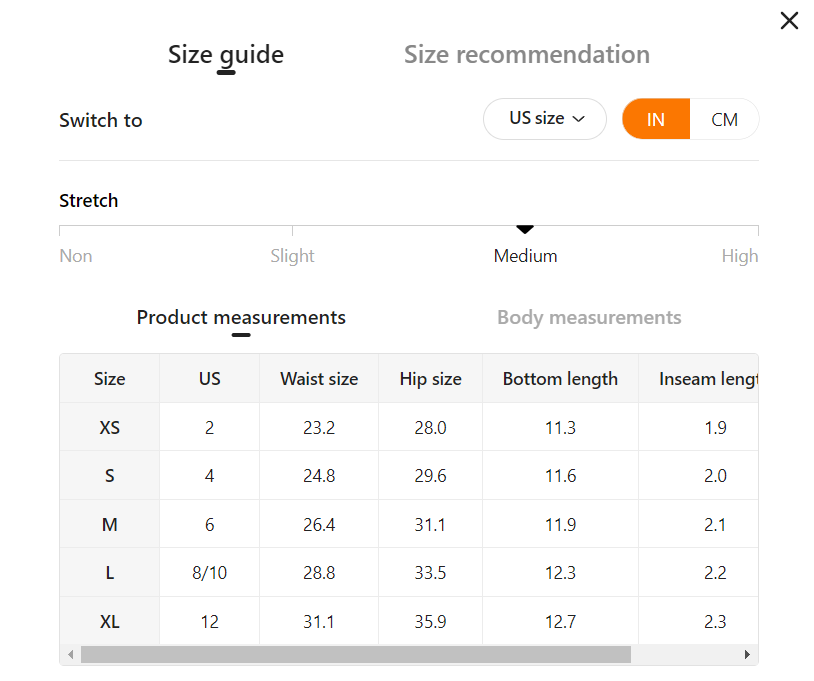This screenshot has height=681, width=814.
Task: Click the US size dropdown chevron
Action: click(578, 119)
